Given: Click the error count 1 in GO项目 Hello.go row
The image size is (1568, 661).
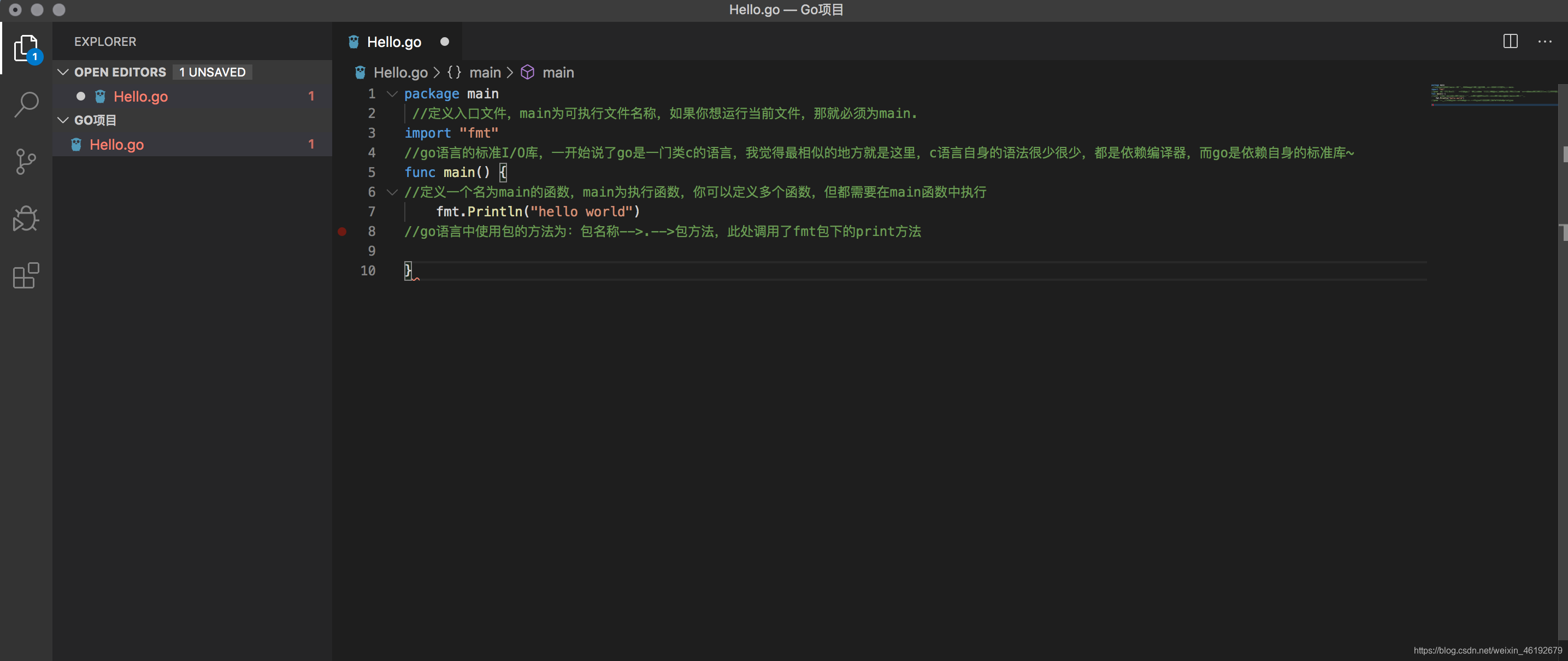Looking at the screenshot, I should pyautogui.click(x=311, y=144).
